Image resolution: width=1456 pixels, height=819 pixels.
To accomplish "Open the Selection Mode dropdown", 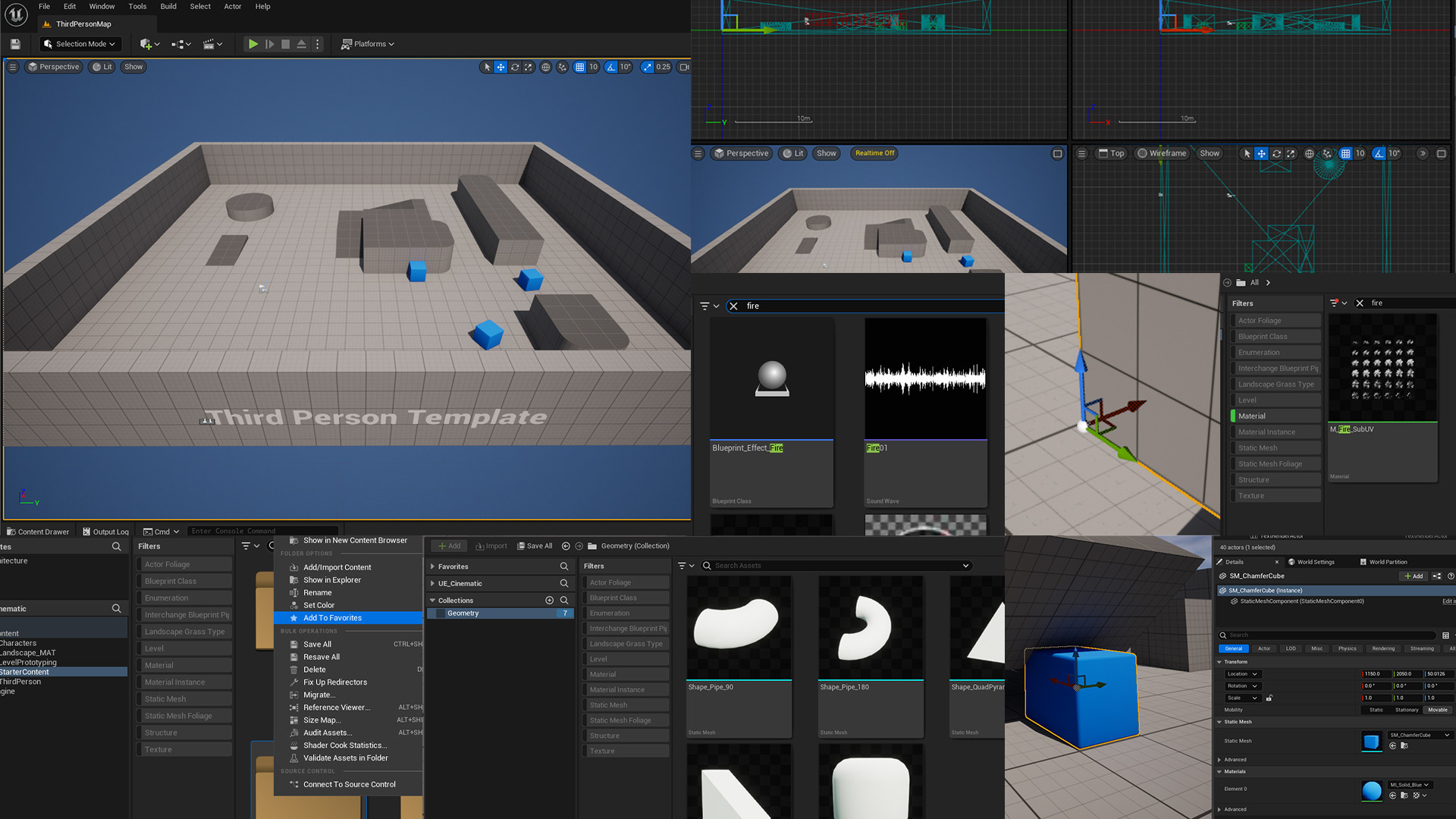I will point(80,44).
